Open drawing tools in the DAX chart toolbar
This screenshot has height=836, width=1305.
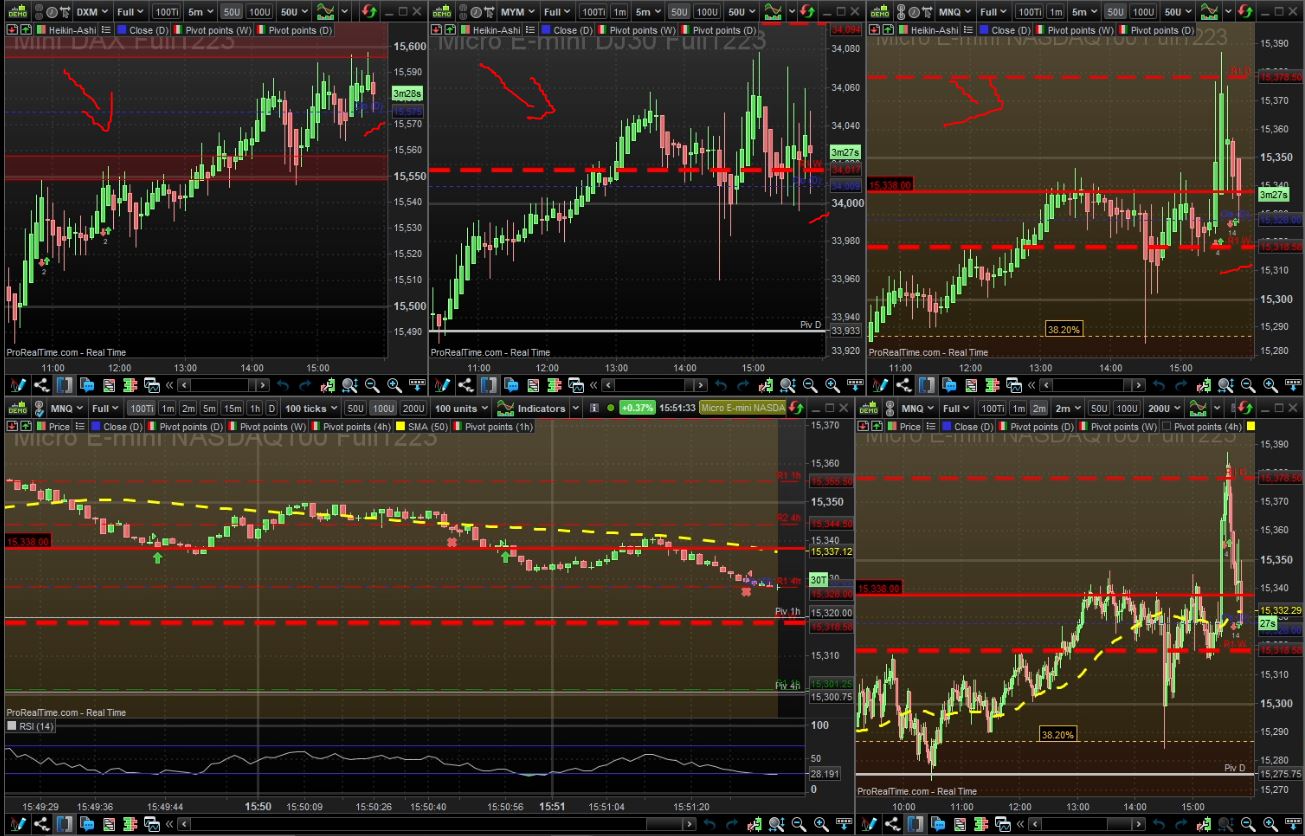point(17,385)
